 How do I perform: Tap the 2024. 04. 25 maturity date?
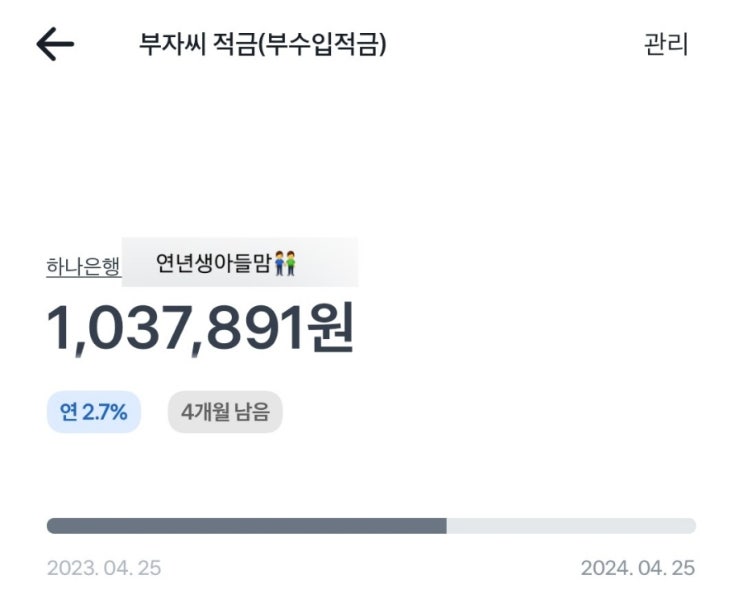click(637, 568)
